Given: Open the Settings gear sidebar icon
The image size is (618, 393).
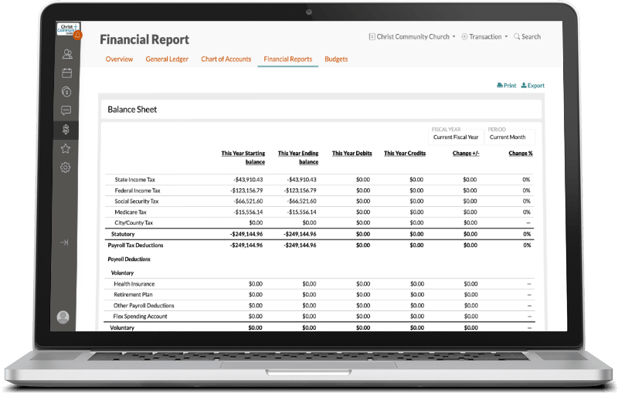Looking at the screenshot, I should point(65,168).
